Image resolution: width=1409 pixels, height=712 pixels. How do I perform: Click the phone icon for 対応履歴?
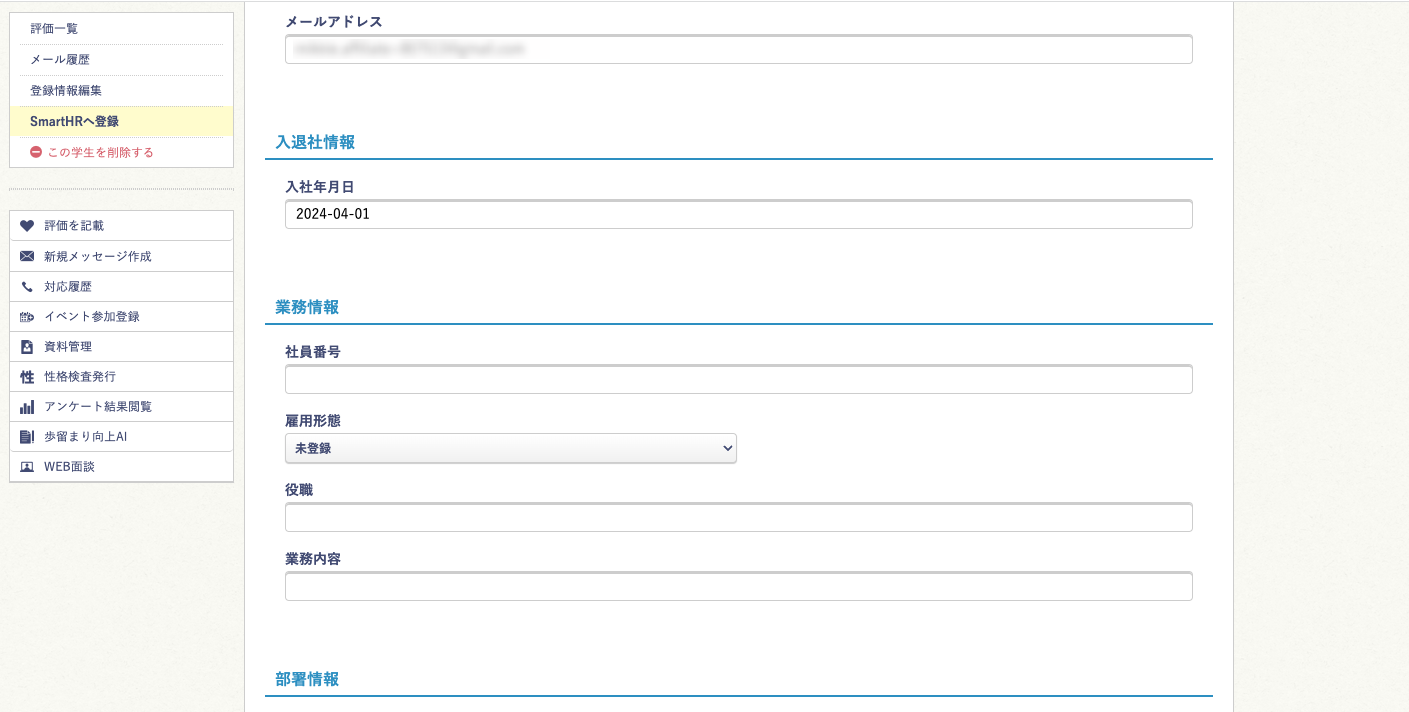tap(27, 287)
